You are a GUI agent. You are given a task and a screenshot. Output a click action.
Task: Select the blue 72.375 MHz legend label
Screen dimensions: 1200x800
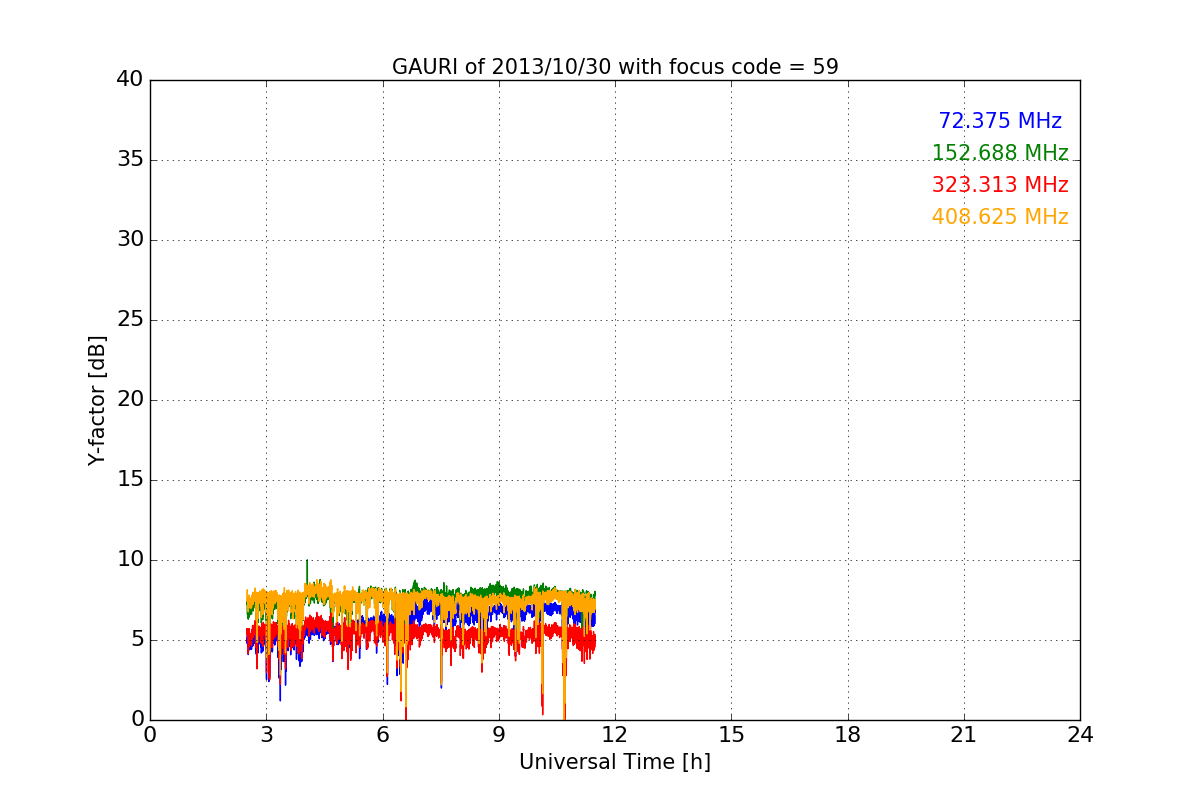(x=1000, y=121)
